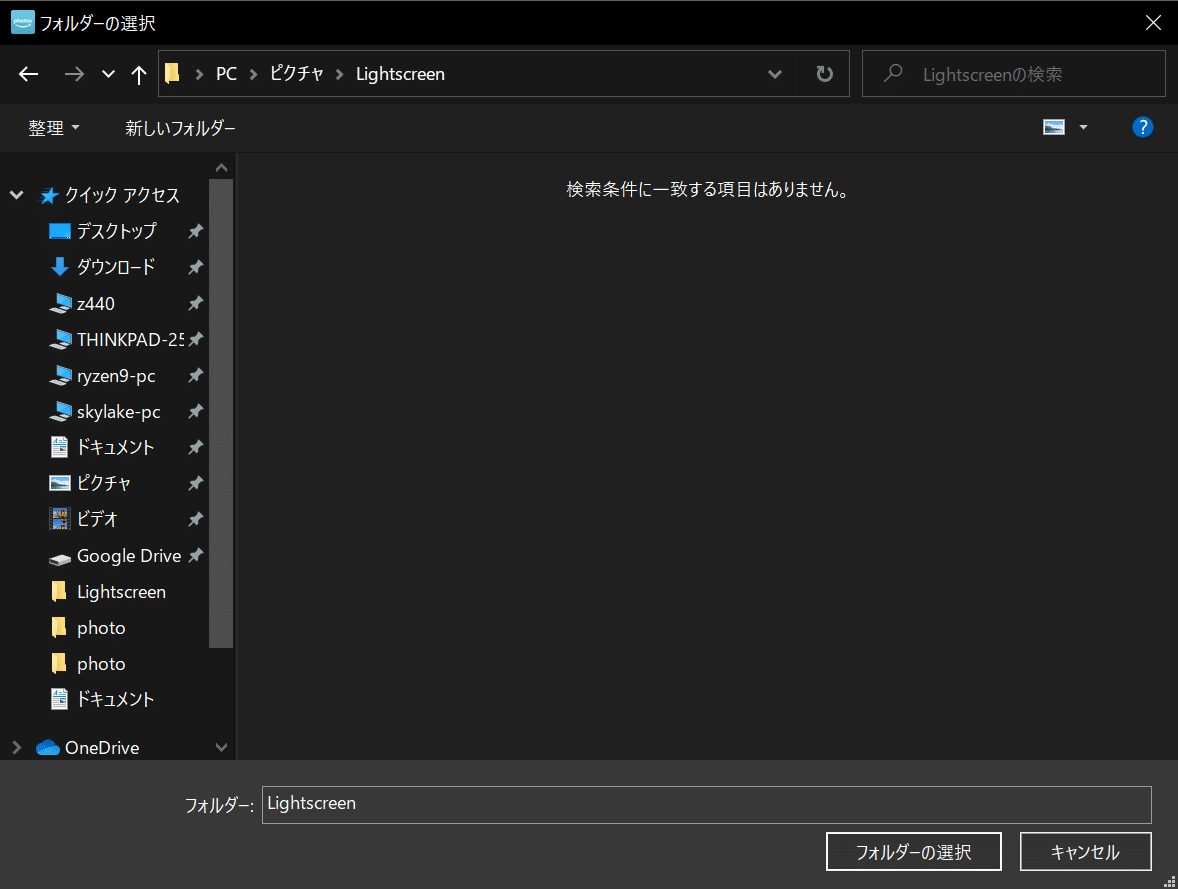
Task: Open デスクトップ in quick access
Action: [x=116, y=231]
